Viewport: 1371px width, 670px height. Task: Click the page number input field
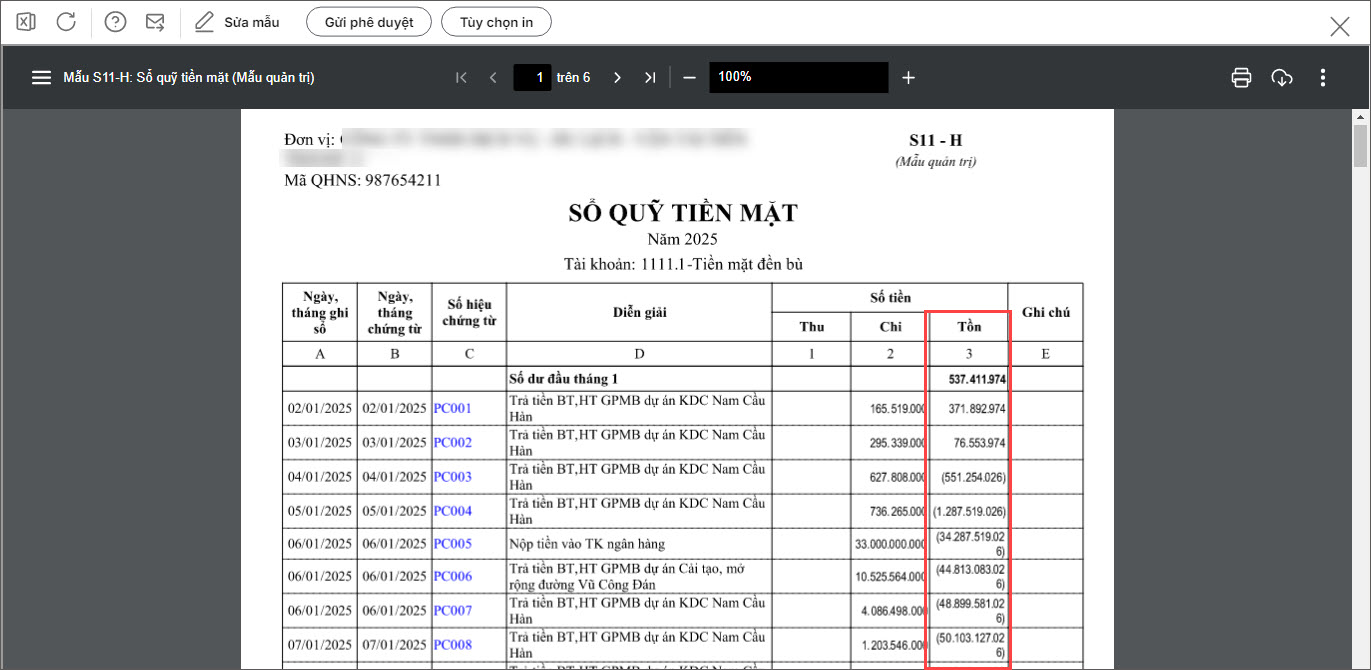pos(532,77)
